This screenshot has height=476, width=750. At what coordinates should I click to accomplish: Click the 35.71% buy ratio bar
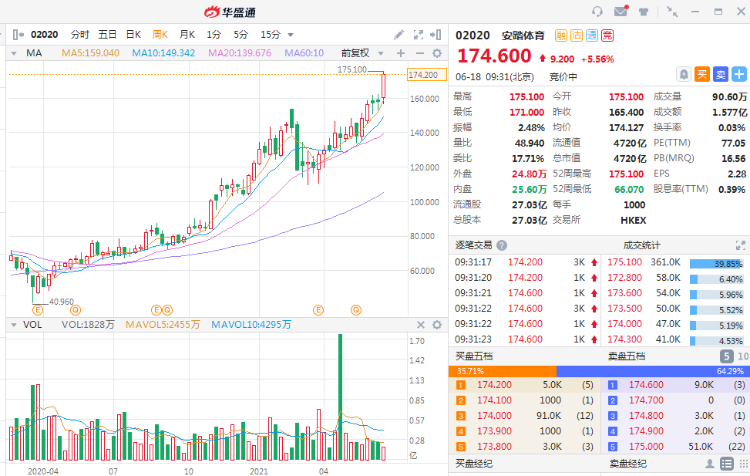click(x=502, y=371)
